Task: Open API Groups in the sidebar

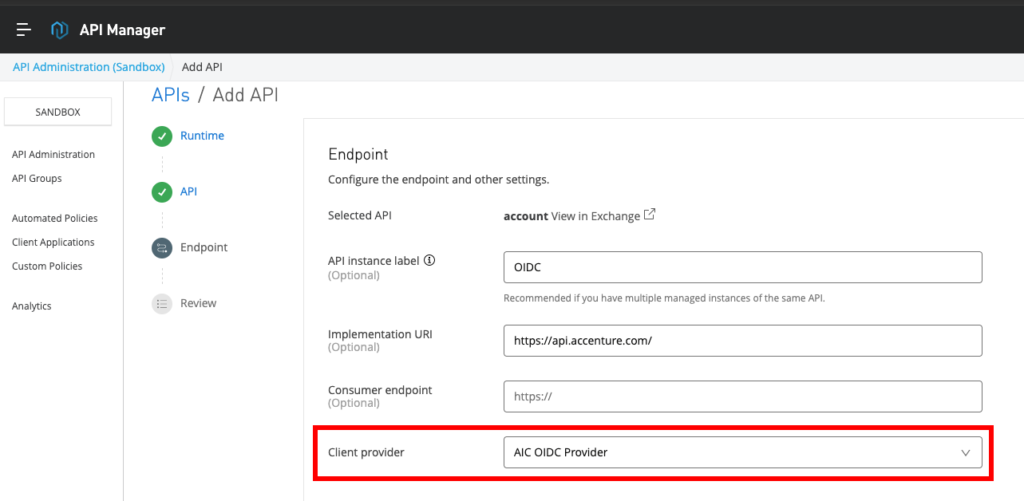Action: coord(37,178)
